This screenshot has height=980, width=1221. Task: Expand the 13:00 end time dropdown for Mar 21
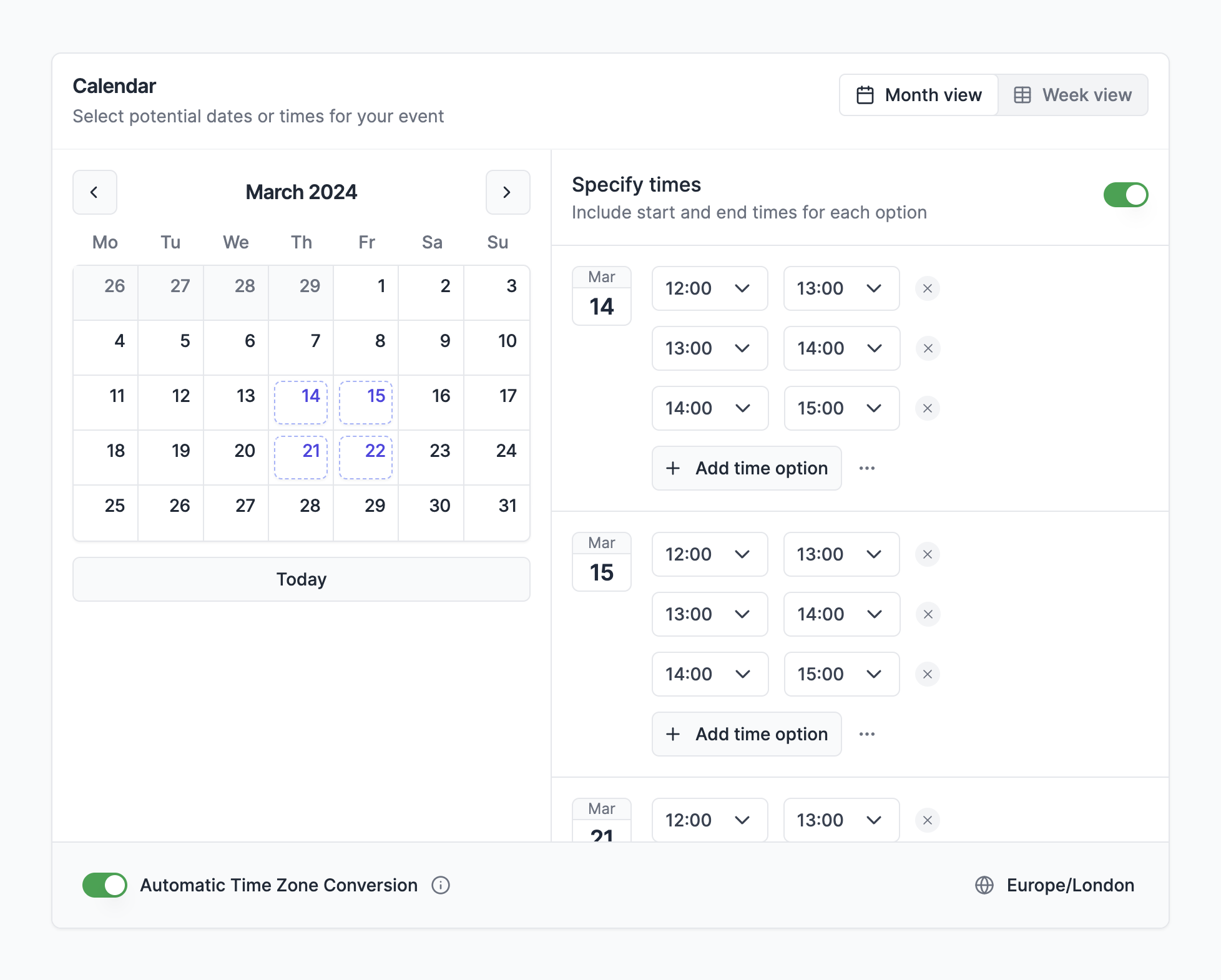pyautogui.click(x=841, y=820)
